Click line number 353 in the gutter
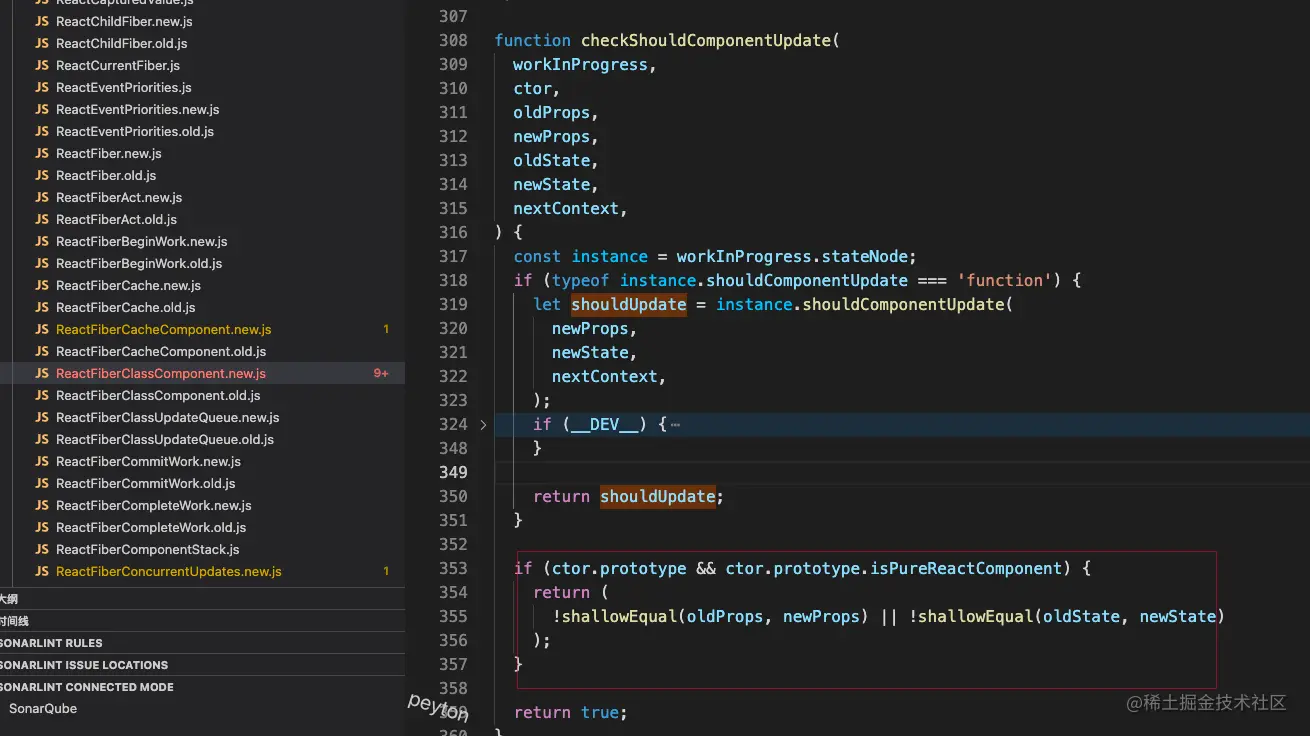The width and height of the screenshot is (1310, 736). (x=453, y=569)
